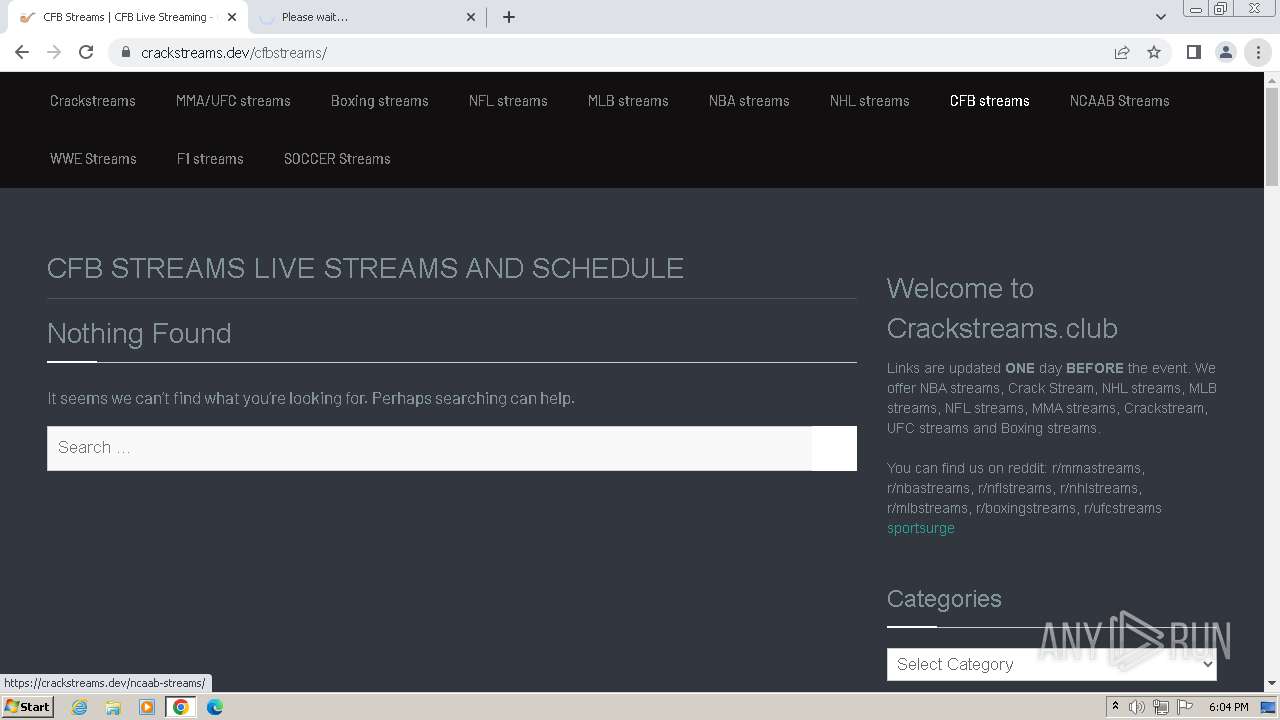The image size is (1280, 720).
Task: Click the browser forward arrow
Action: (x=54, y=52)
